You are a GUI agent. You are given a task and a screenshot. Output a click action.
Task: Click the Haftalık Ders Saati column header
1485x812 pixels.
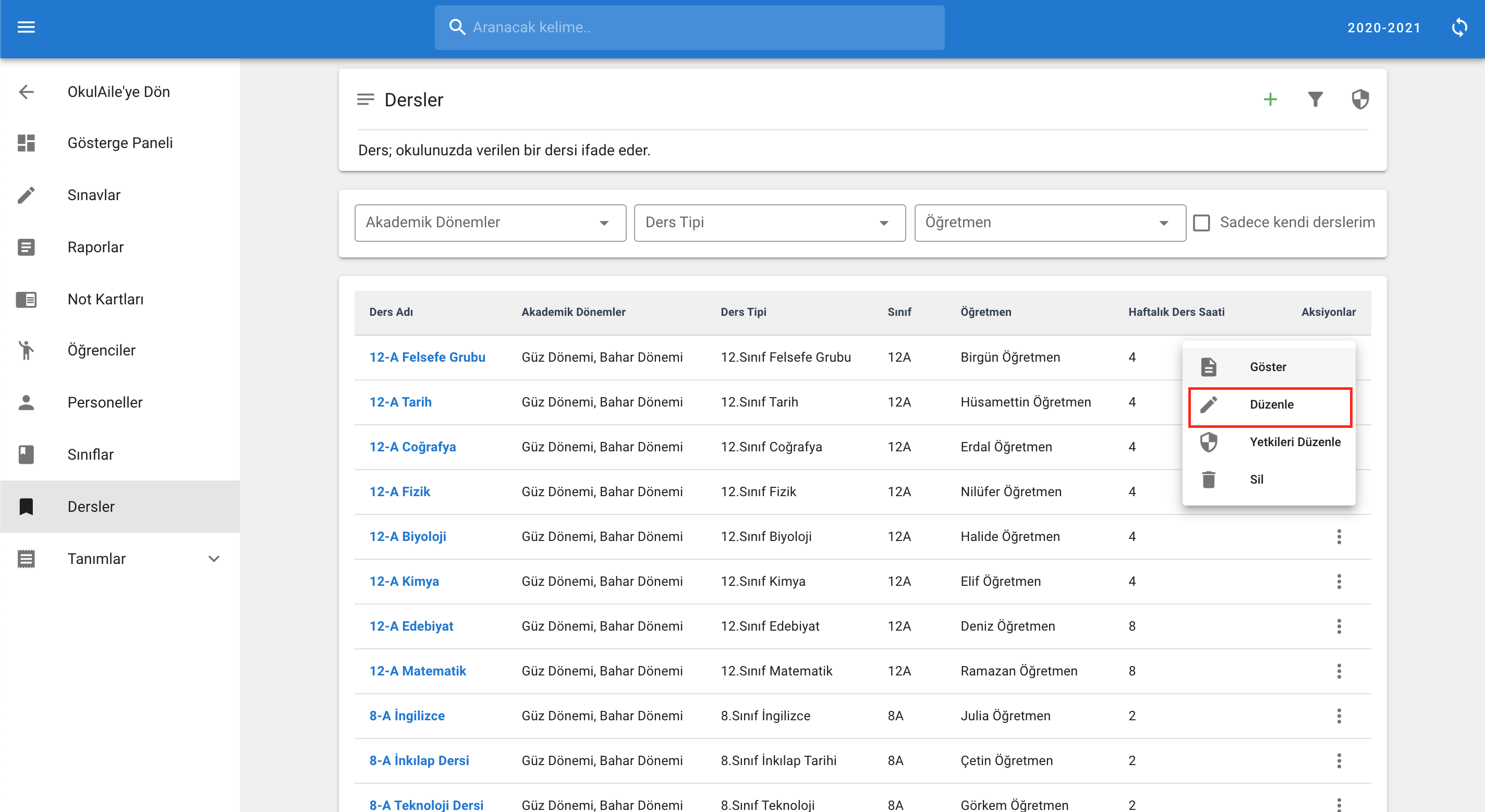1176,312
